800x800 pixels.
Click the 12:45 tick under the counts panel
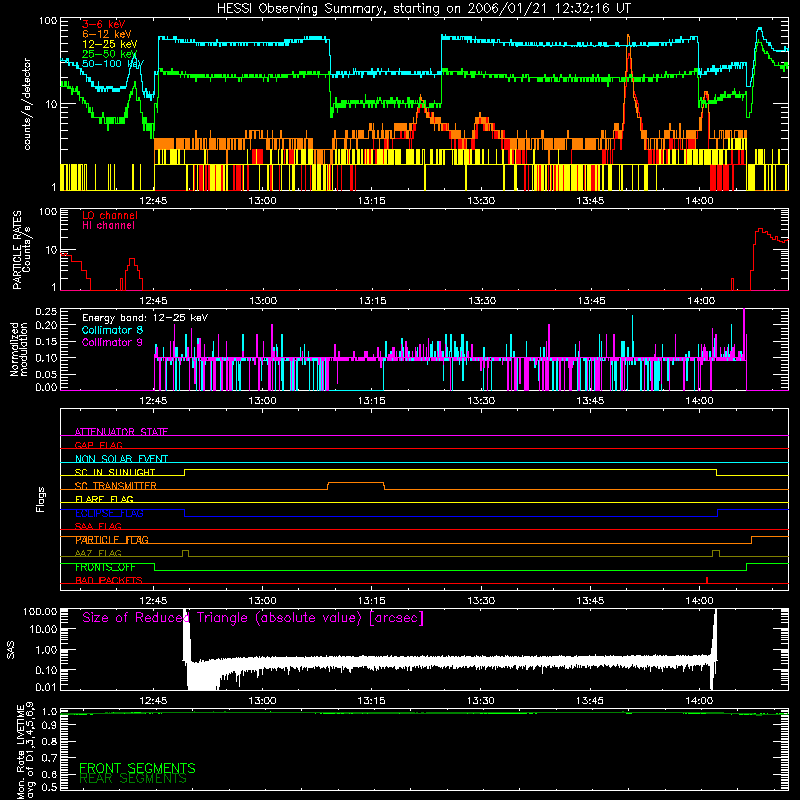pyautogui.click(x=154, y=201)
